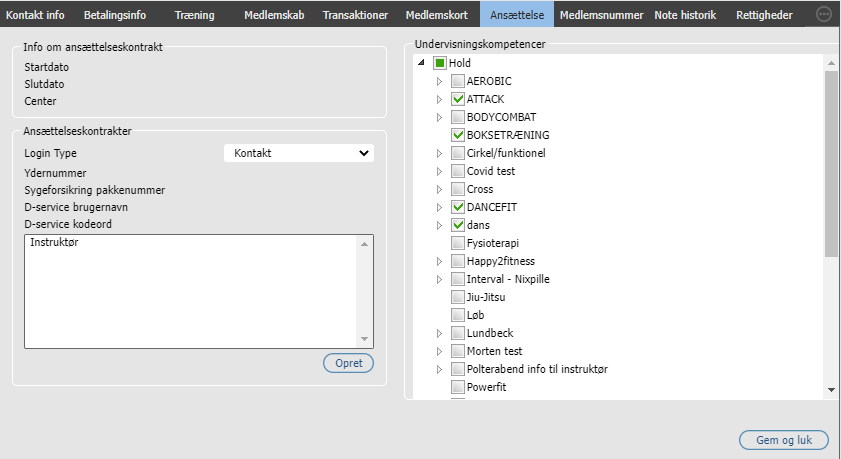The image size is (841, 459).
Task: Expand the Polterabend info til instruktør node
Action: 439,369
